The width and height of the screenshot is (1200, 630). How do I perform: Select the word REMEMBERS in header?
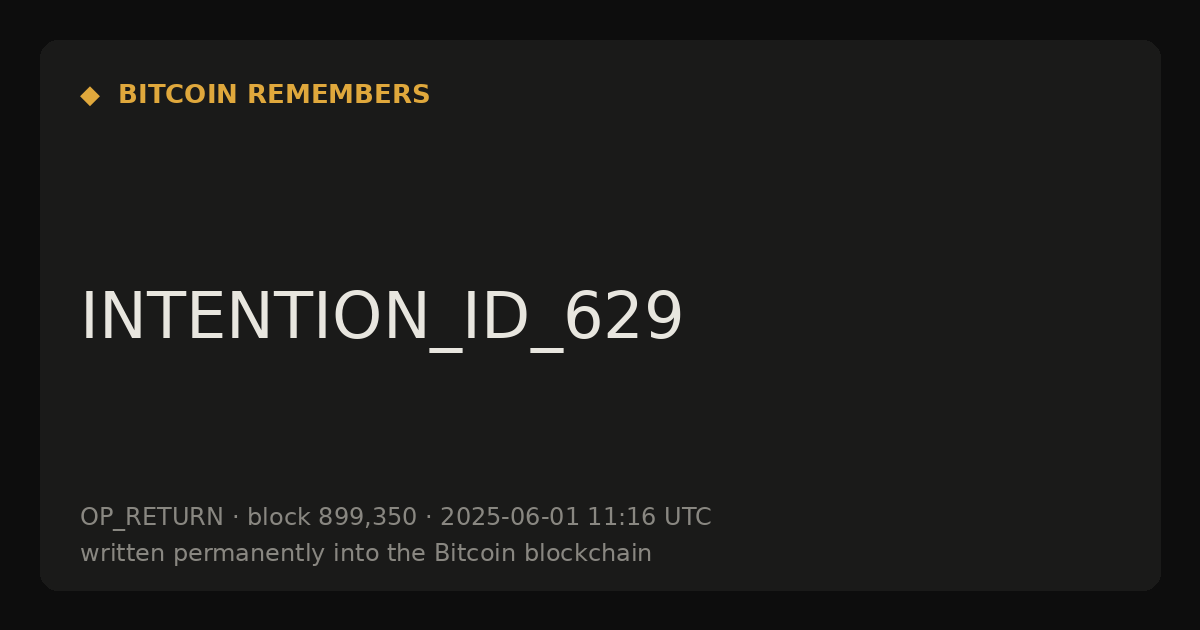pyautogui.click(x=338, y=95)
